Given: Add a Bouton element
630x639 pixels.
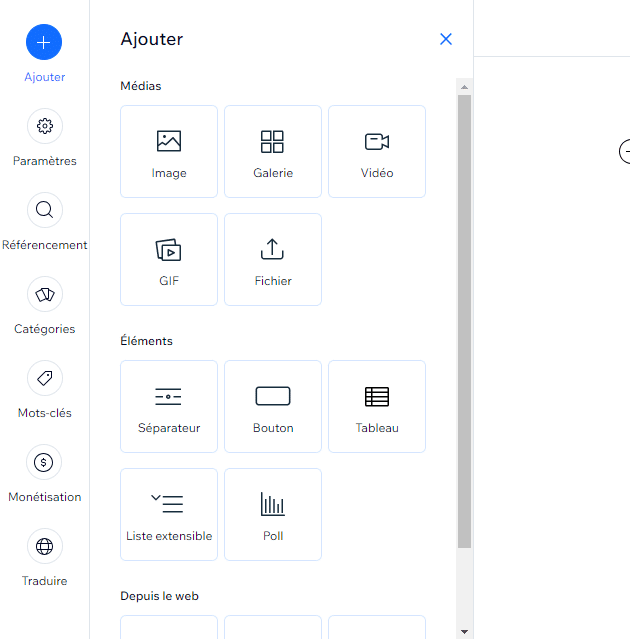Looking at the screenshot, I should point(273,407).
